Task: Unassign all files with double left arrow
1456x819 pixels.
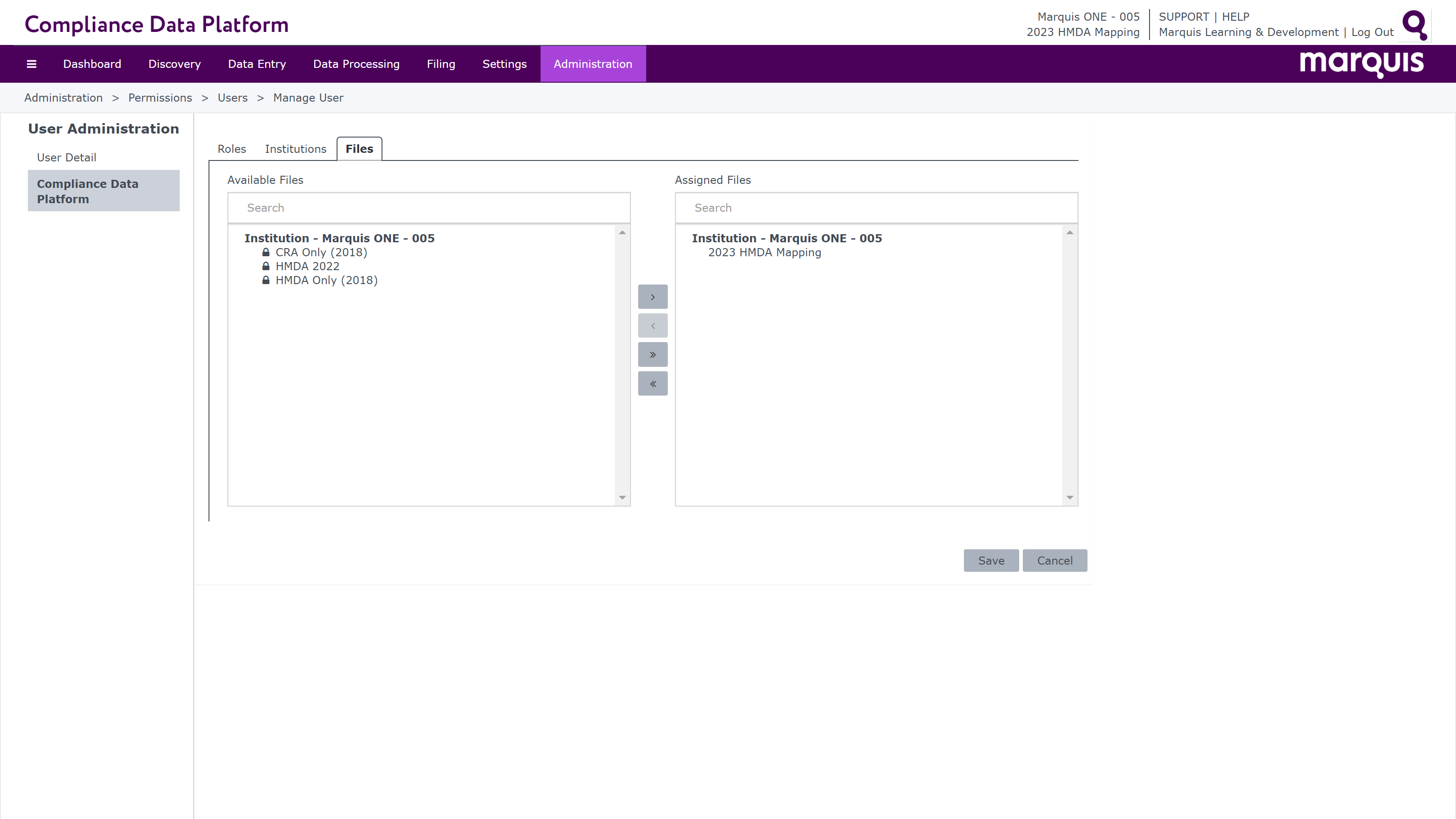Action: click(x=652, y=384)
